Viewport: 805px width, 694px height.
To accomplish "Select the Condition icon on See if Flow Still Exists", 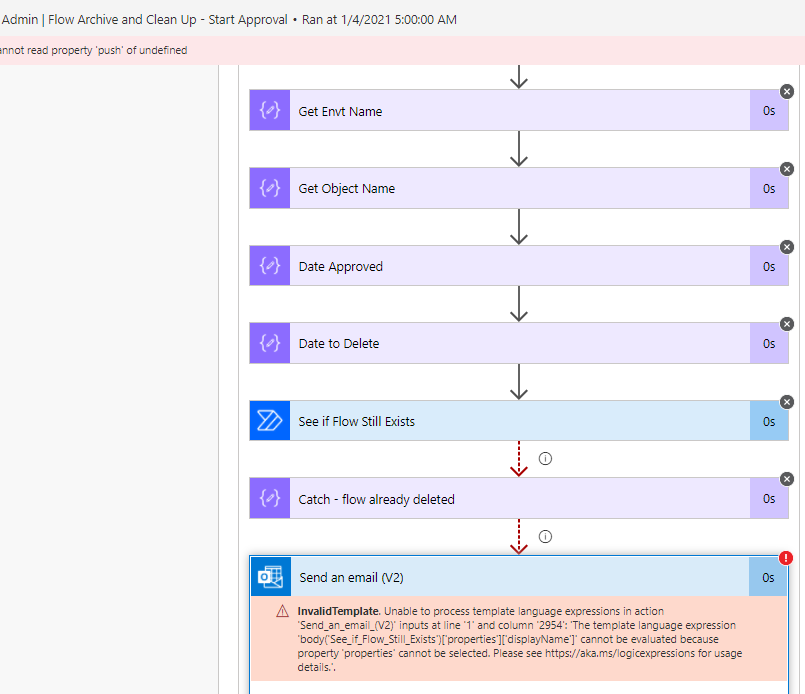I will (x=268, y=420).
